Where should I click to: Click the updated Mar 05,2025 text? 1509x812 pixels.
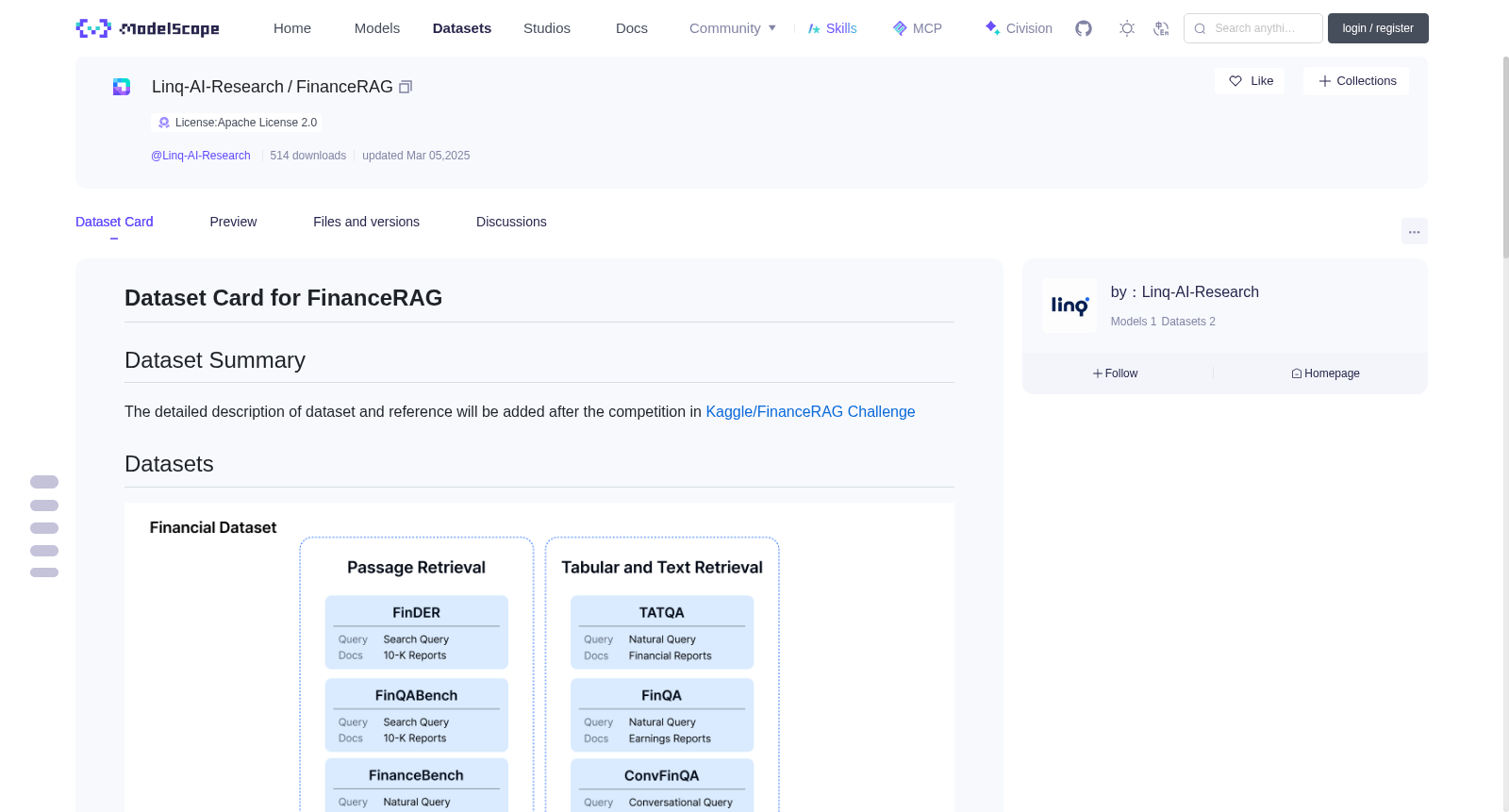[x=416, y=156]
